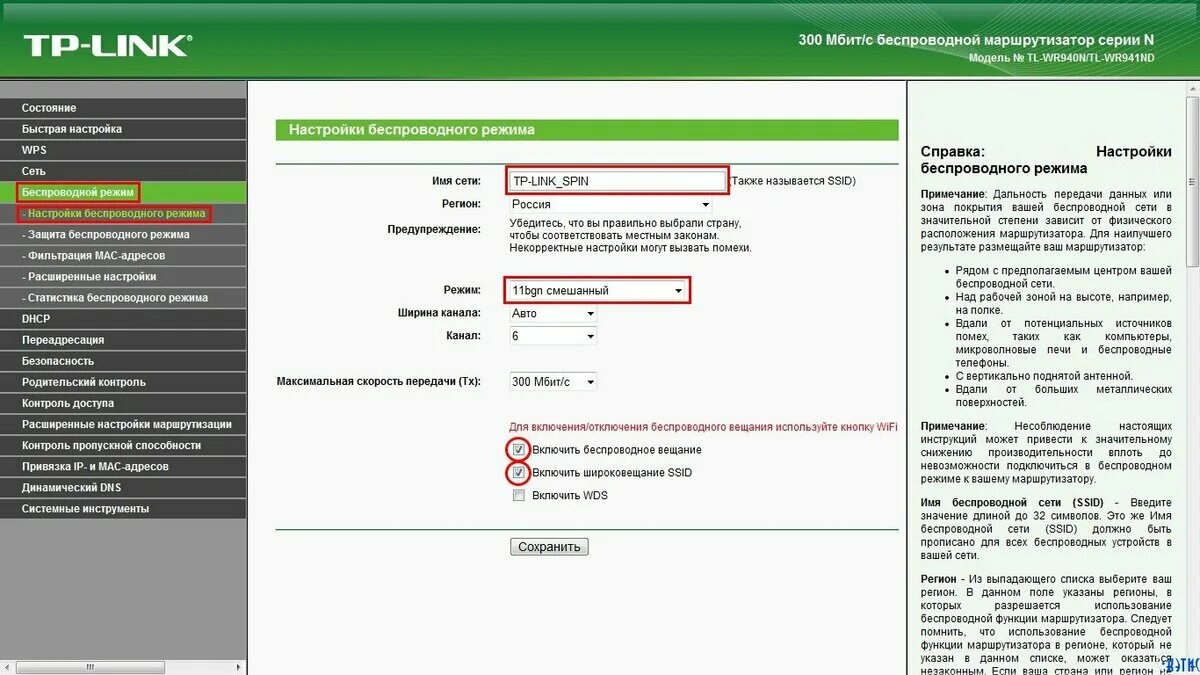Image resolution: width=1200 pixels, height=675 pixels.
Task: Open Статистика беспроводного режима submenu
Action: tap(122, 297)
